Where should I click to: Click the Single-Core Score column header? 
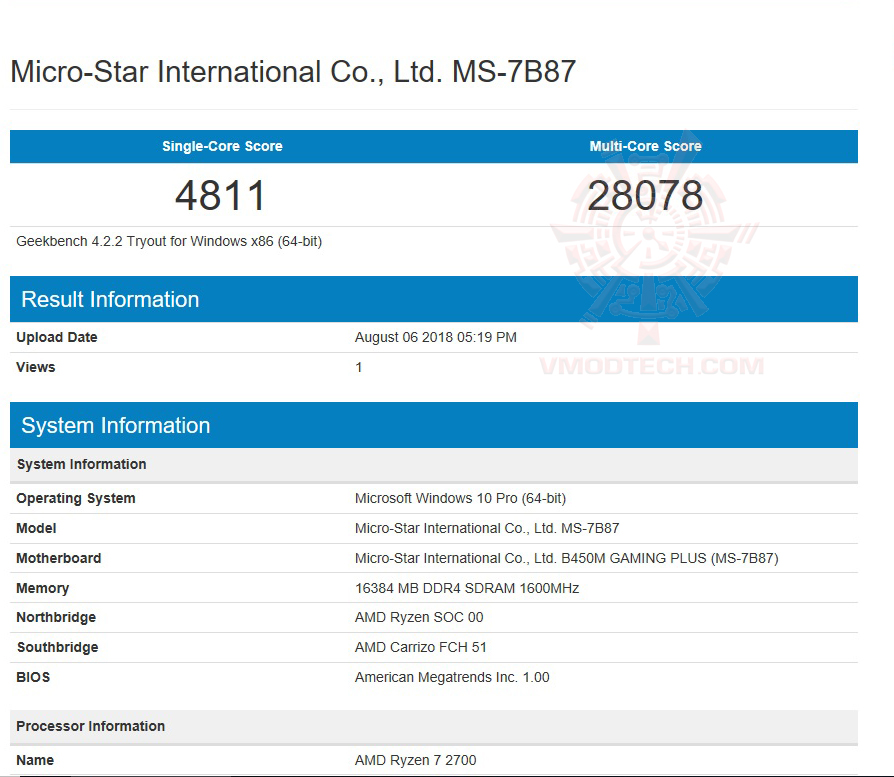[x=221, y=146]
